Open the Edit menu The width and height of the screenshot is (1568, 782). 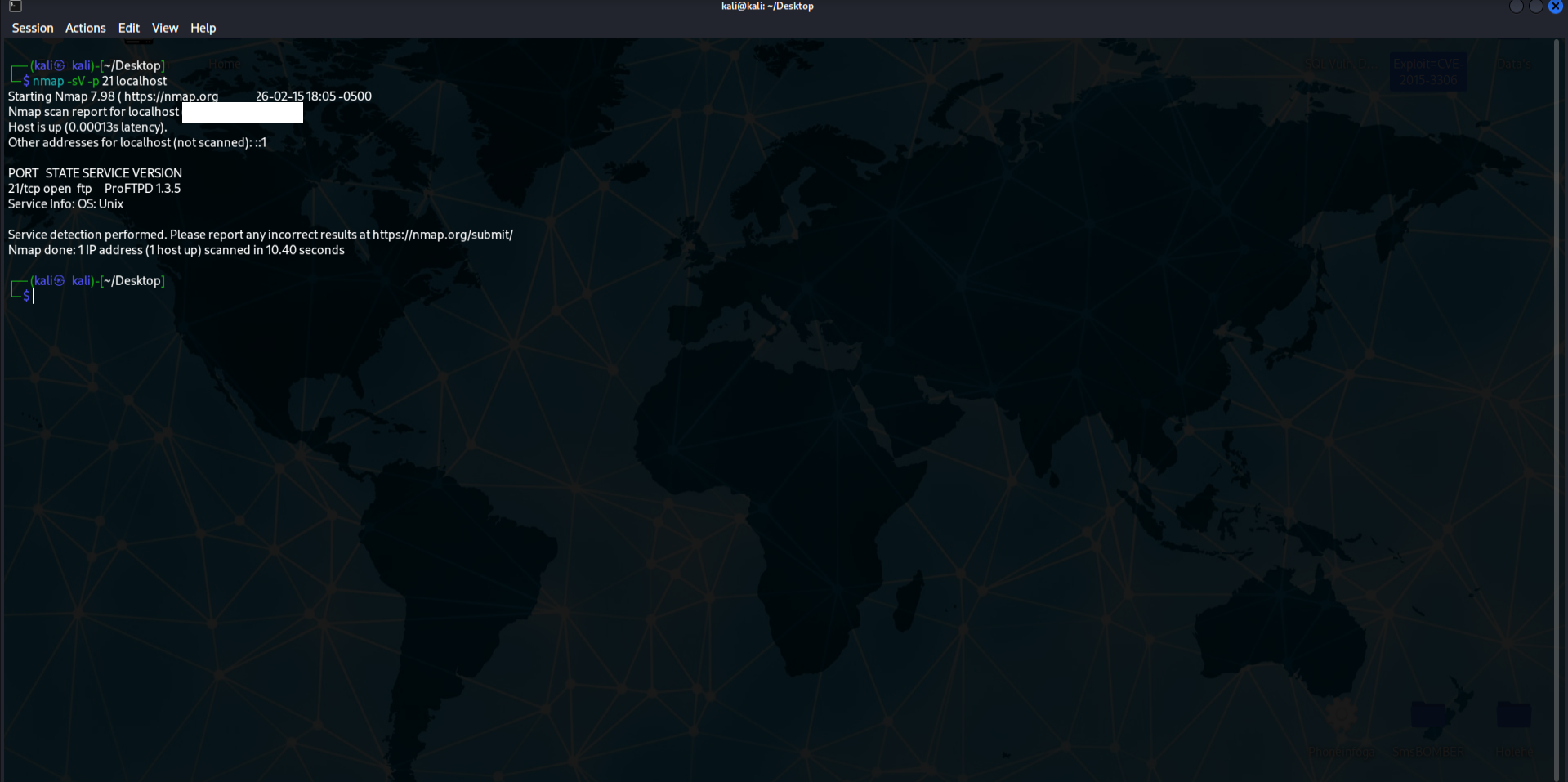[129, 28]
